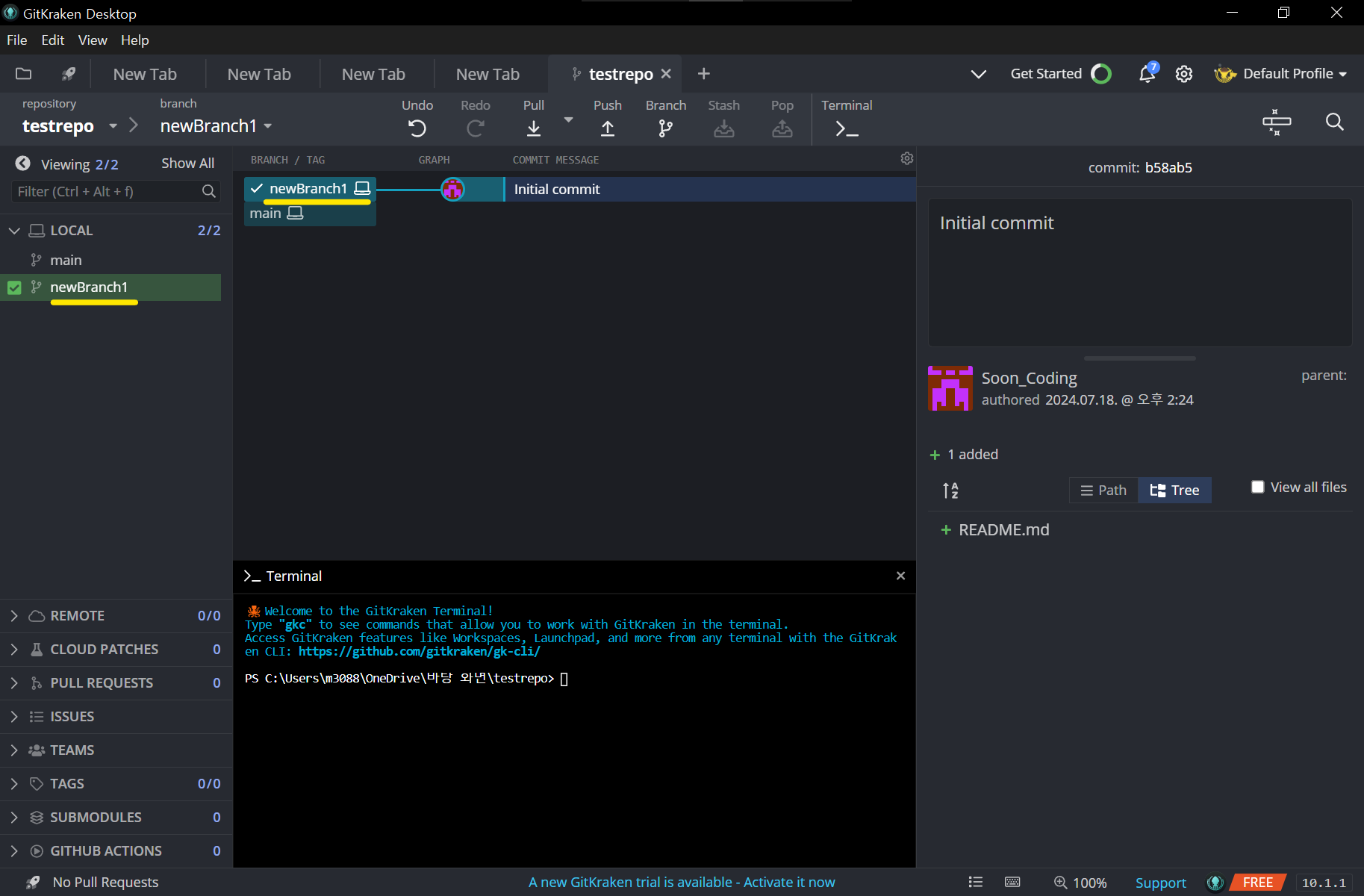Open the Edit menu
1364x896 pixels.
coord(53,40)
